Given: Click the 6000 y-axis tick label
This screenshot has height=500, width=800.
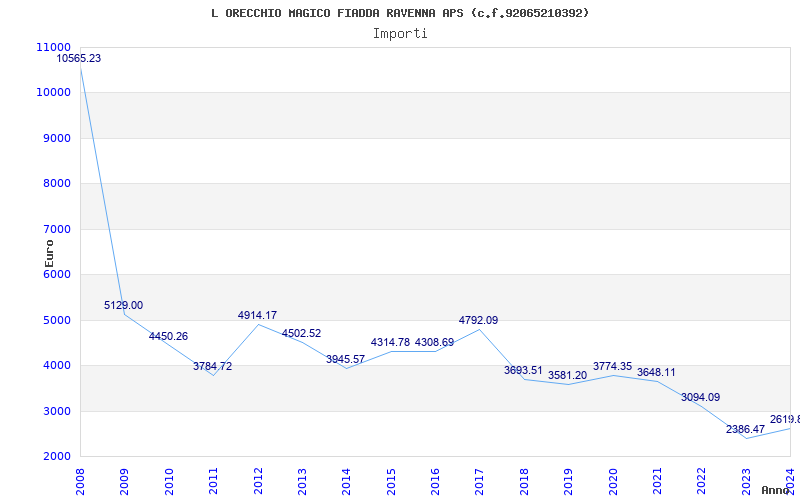Looking at the screenshot, I should (x=56, y=274).
